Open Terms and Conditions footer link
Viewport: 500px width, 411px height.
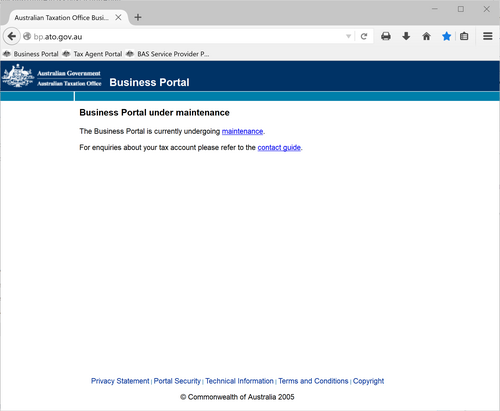point(313,381)
